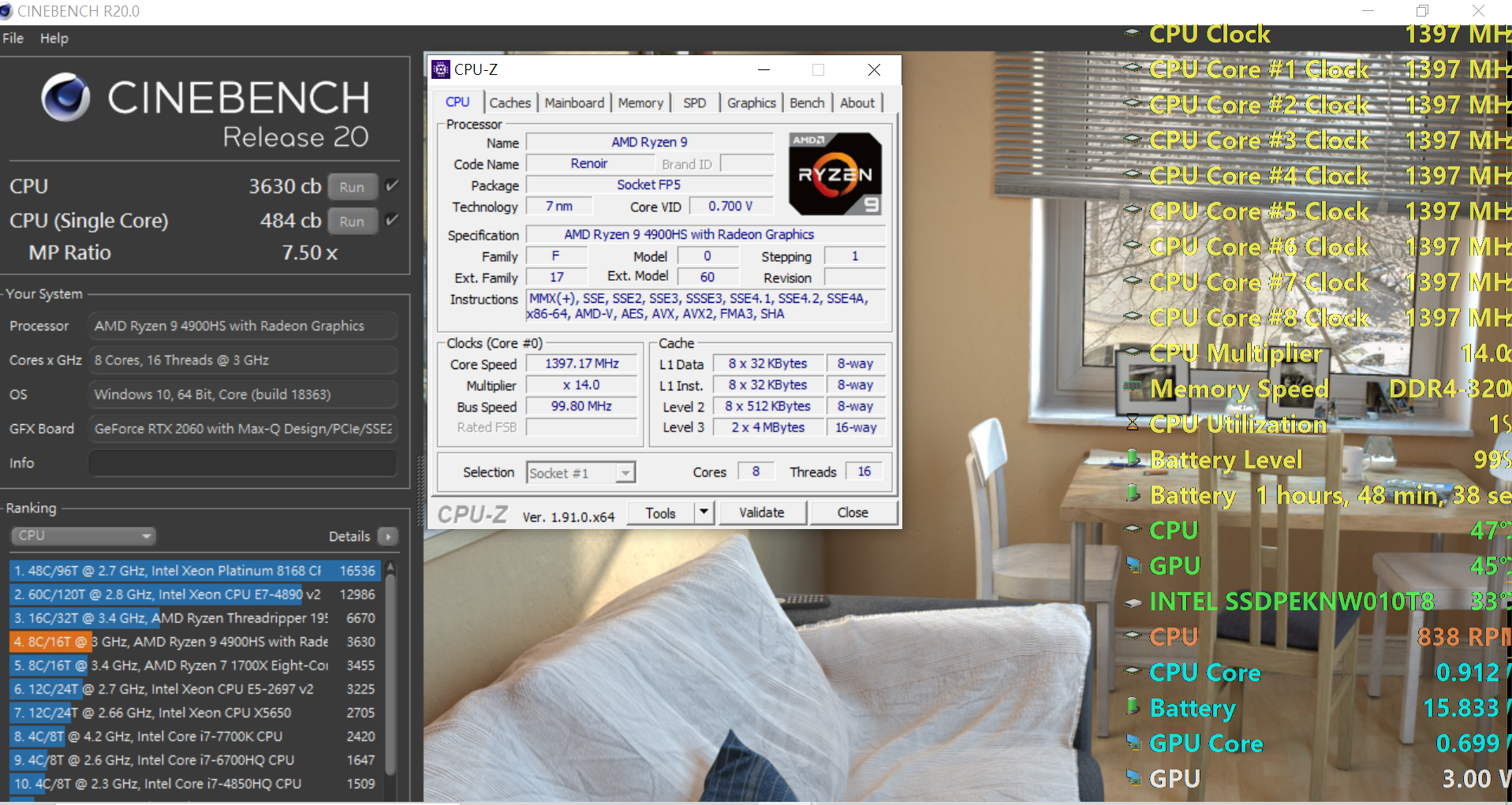Click the AMD Ryzen 9 logo image

click(x=835, y=174)
